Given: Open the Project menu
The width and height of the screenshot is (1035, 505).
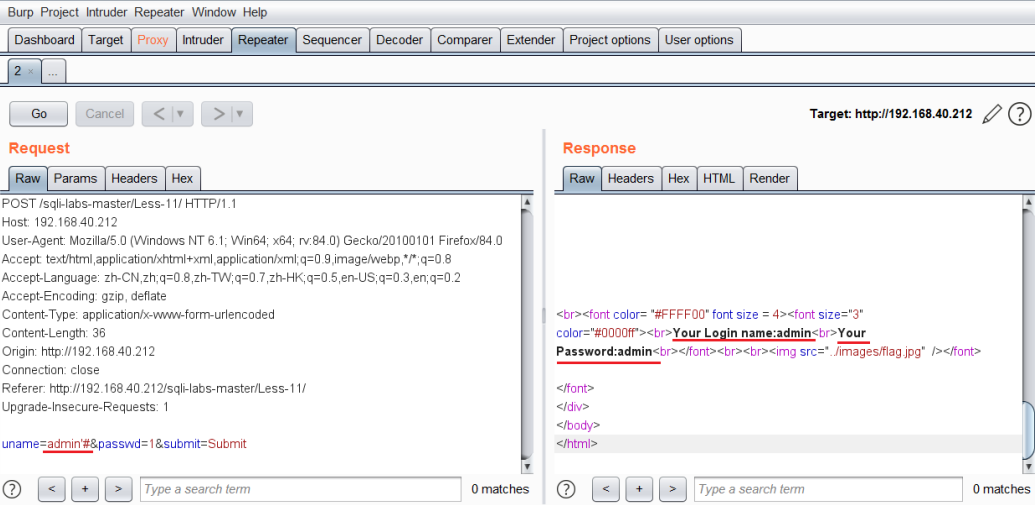Looking at the screenshot, I should click(x=59, y=12).
